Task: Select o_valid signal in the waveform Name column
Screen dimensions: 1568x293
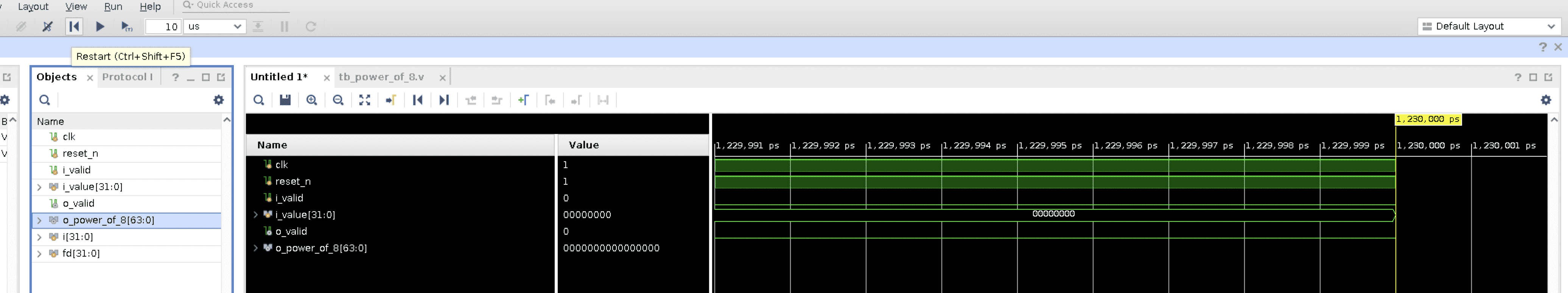Action: click(291, 231)
